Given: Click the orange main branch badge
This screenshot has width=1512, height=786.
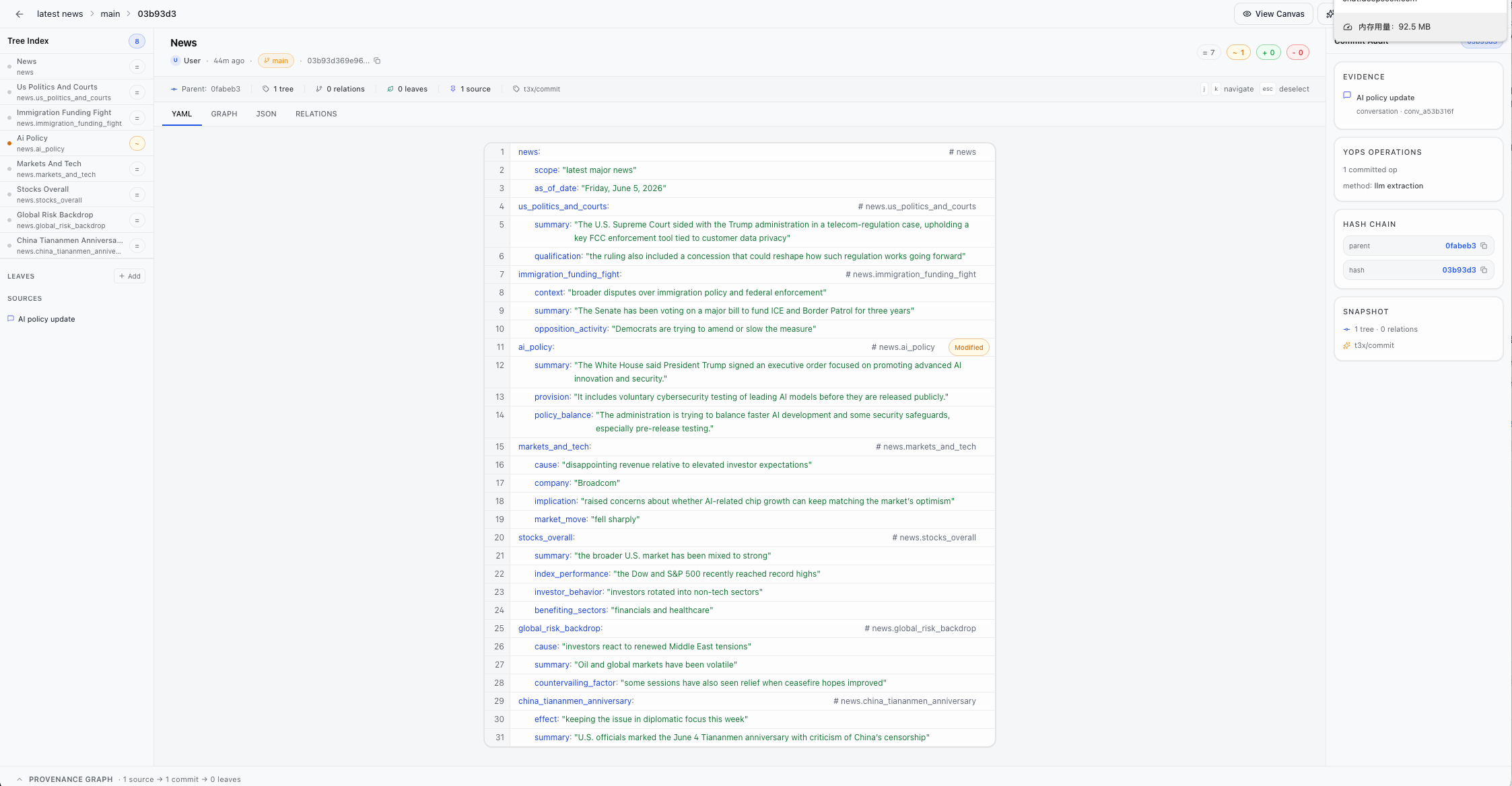Looking at the screenshot, I should tap(276, 61).
